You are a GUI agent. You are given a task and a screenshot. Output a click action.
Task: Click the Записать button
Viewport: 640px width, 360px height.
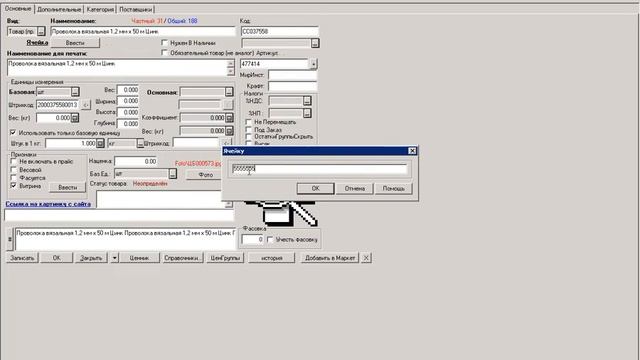point(22,258)
